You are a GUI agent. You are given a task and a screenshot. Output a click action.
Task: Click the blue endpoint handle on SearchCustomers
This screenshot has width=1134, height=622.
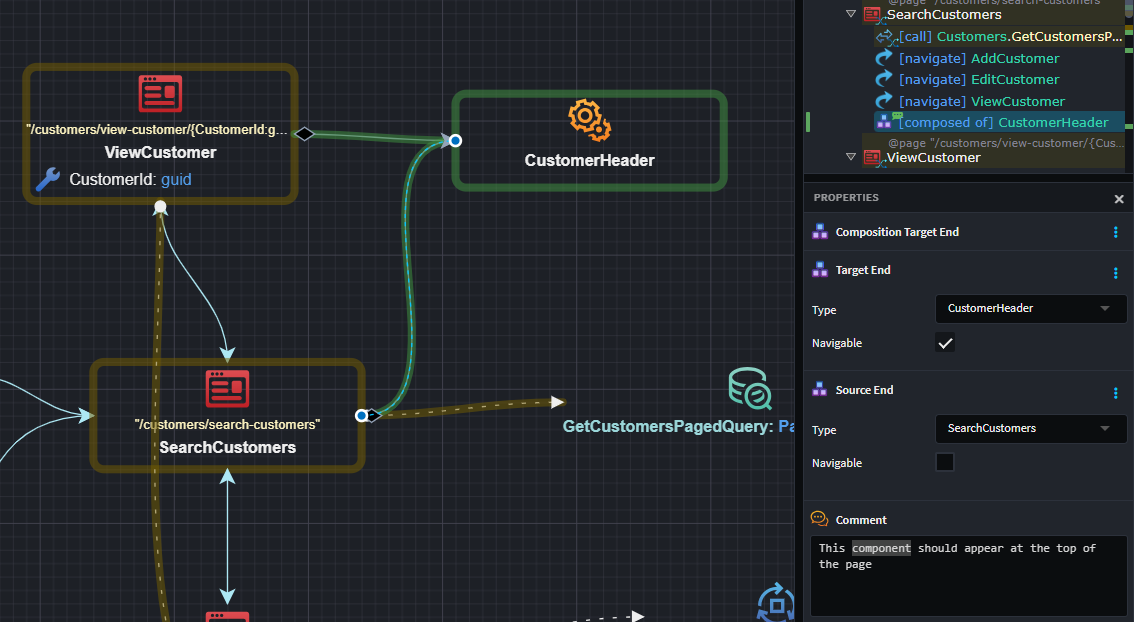point(362,415)
